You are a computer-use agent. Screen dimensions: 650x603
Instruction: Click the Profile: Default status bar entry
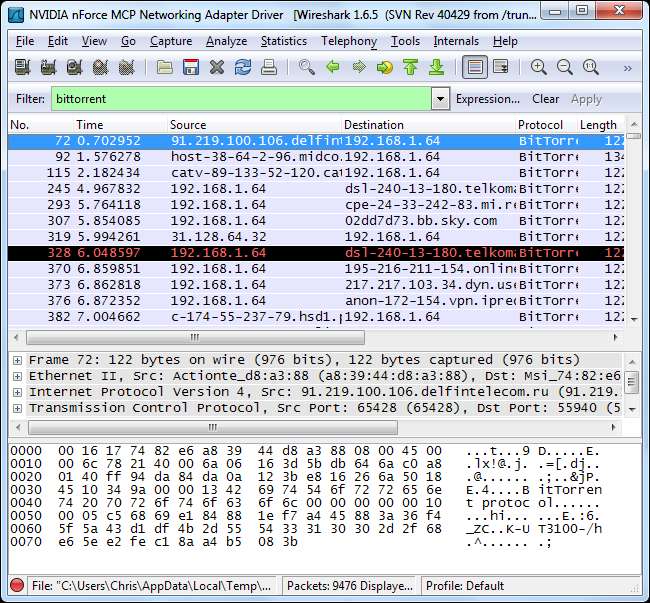click(465, 586)
